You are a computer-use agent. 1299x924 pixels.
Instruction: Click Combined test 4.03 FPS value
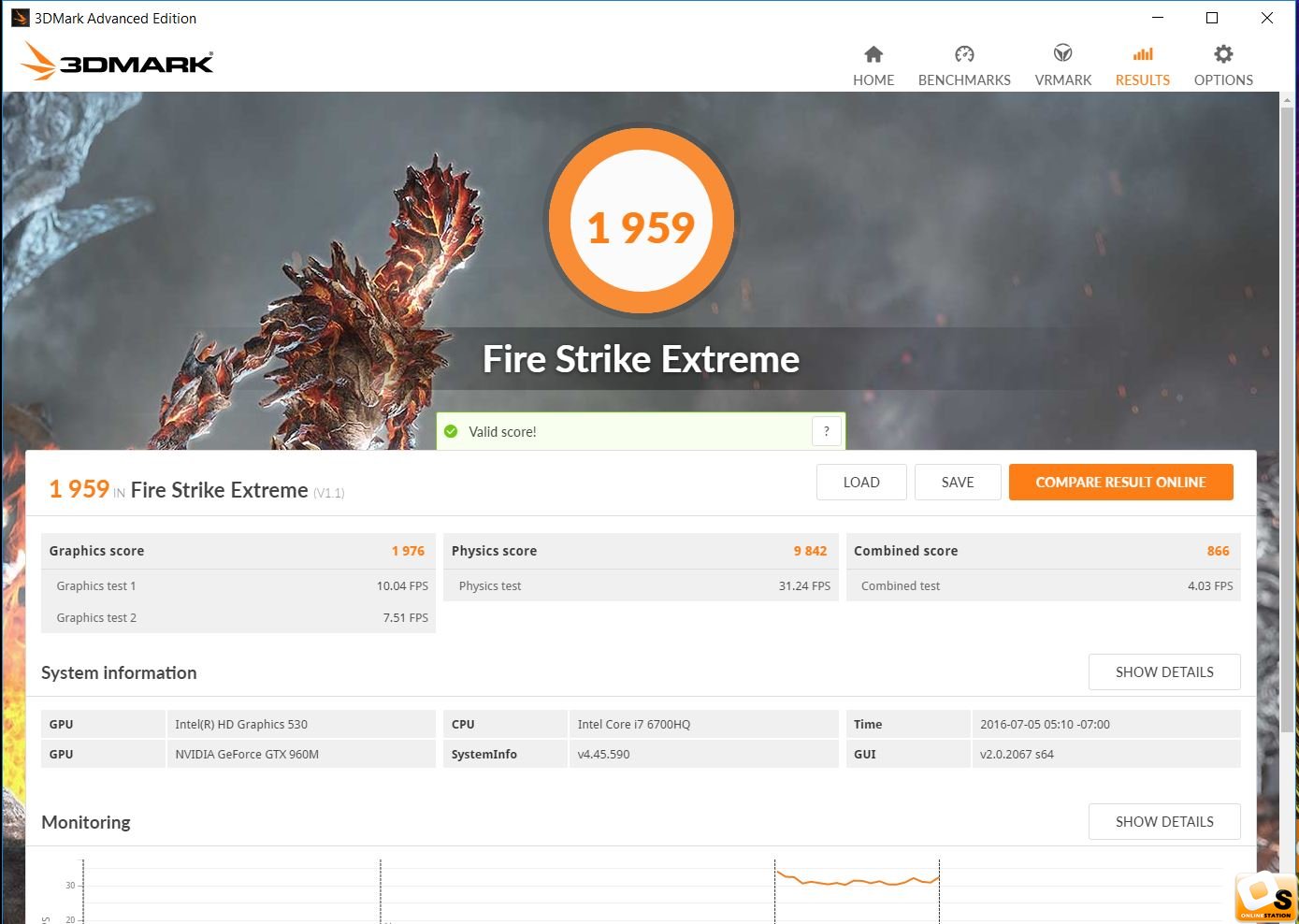1210,585
